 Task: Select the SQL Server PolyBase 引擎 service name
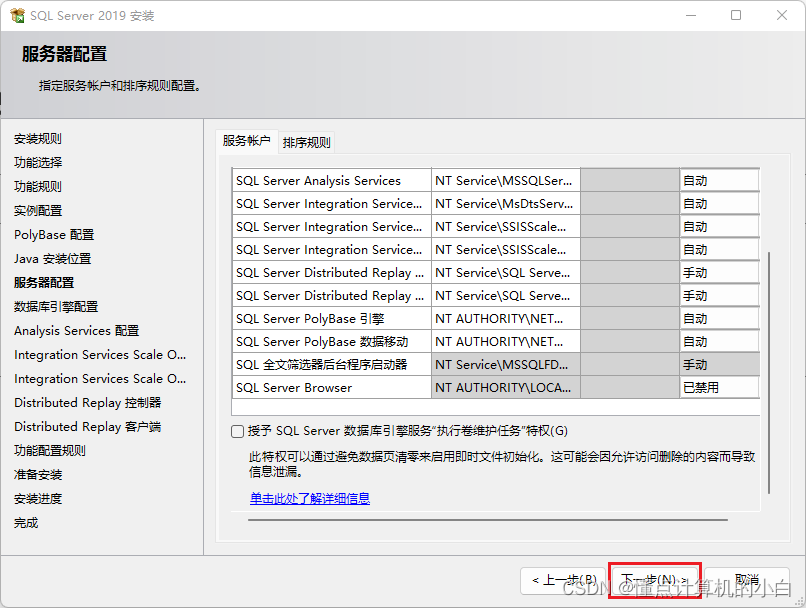pos(332,319)
